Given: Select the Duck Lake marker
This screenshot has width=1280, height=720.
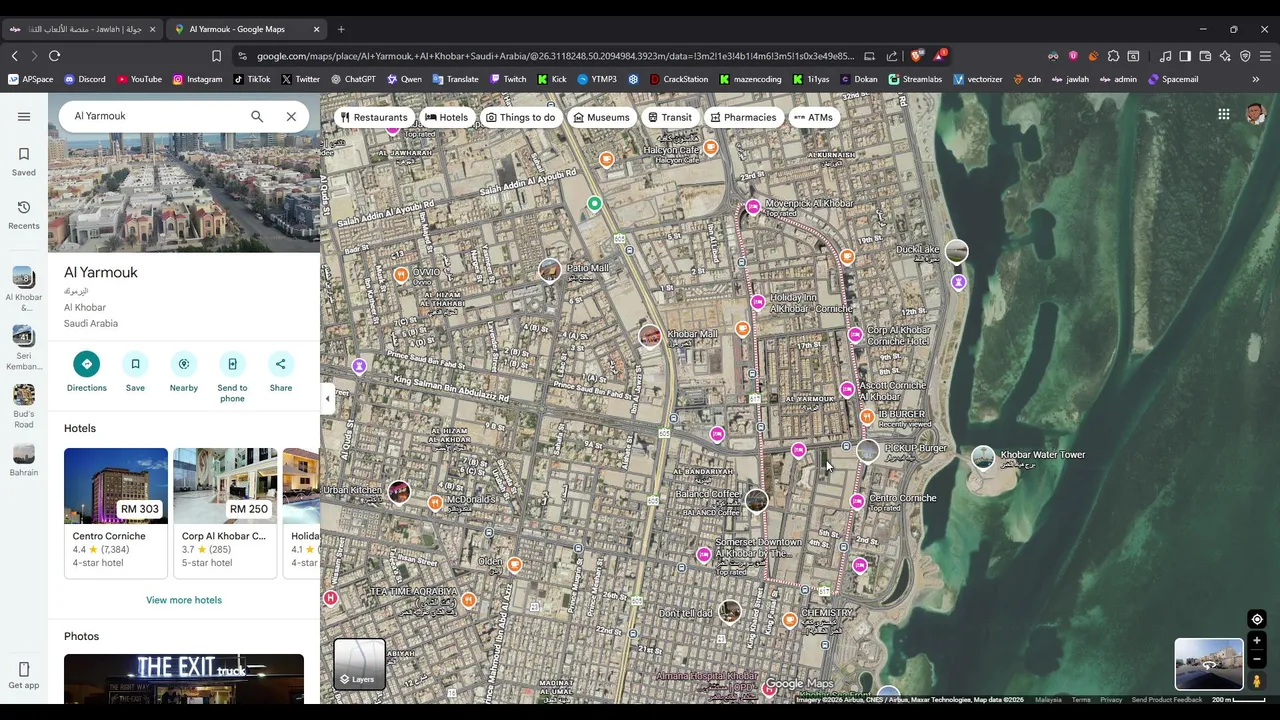Looking at the screenshot, I should tap(956, 252).
